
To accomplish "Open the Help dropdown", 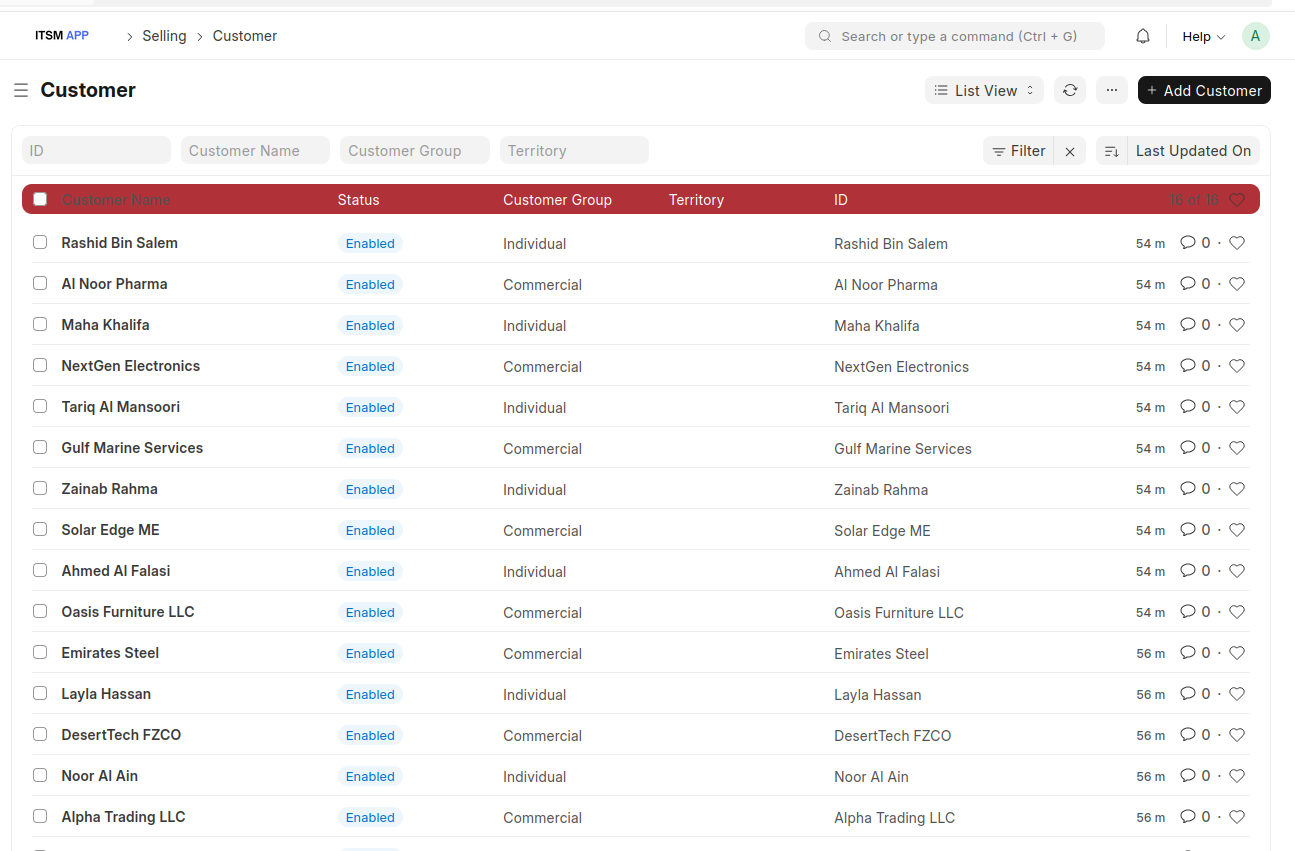I will [x=1202, y=36].
